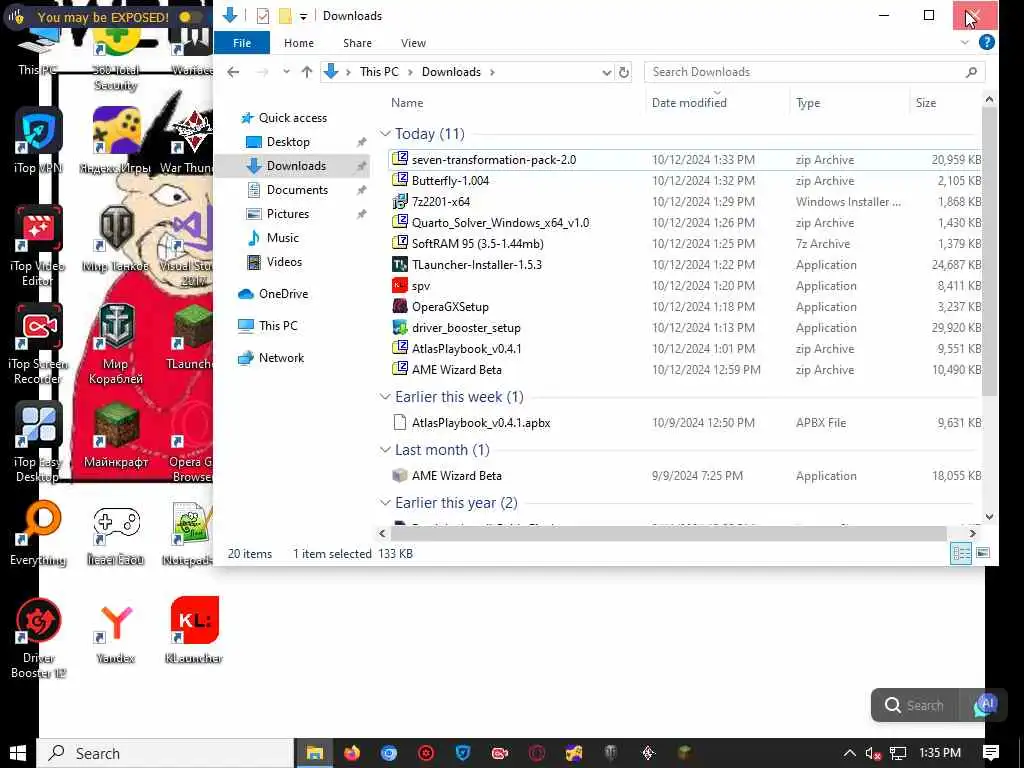Launch iTop Screen Recorder shortcut
Image resolution: width=1024 pixels, height=768 pixels.
(38, 344)
